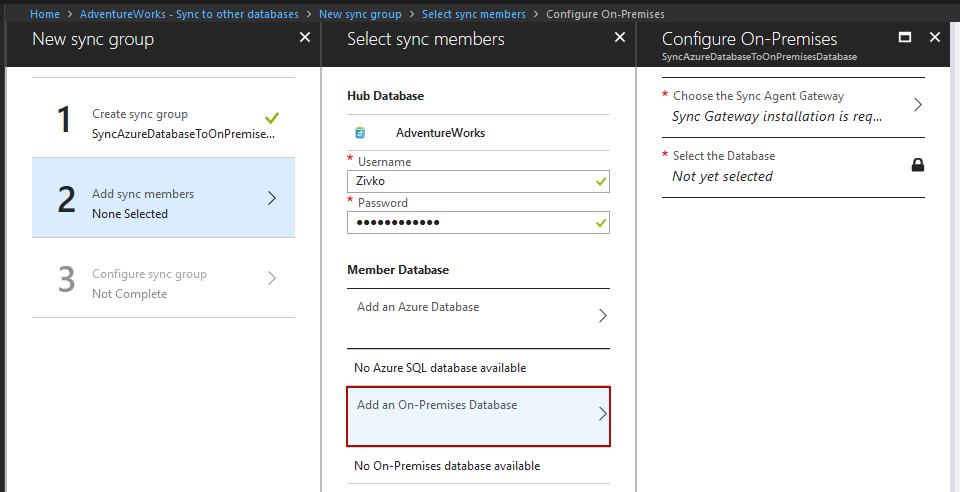Close the Select sync members blade

tap(620, 37)
